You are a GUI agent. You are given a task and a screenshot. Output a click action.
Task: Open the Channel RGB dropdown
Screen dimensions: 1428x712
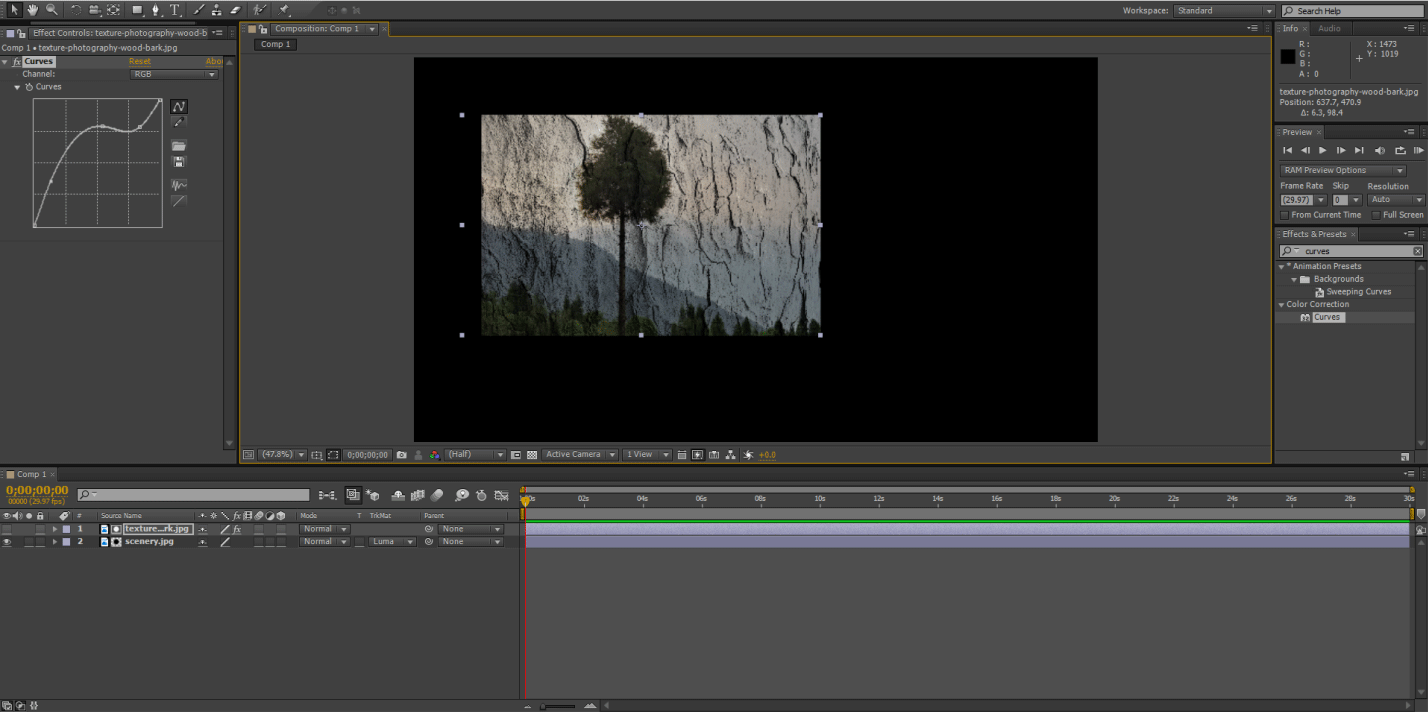tap(174, 74)
